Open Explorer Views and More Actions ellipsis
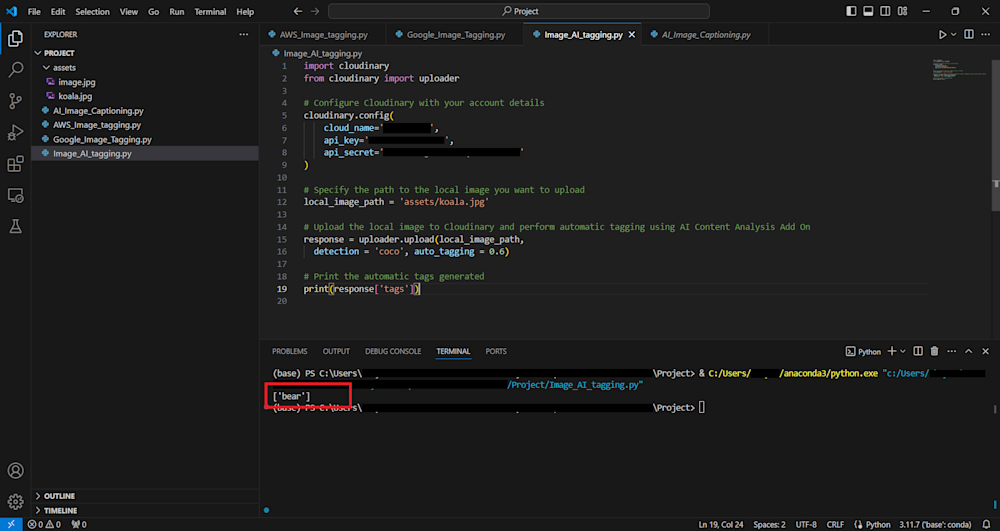Viewport: 1000px width, 531px height. tap(244, 34)
